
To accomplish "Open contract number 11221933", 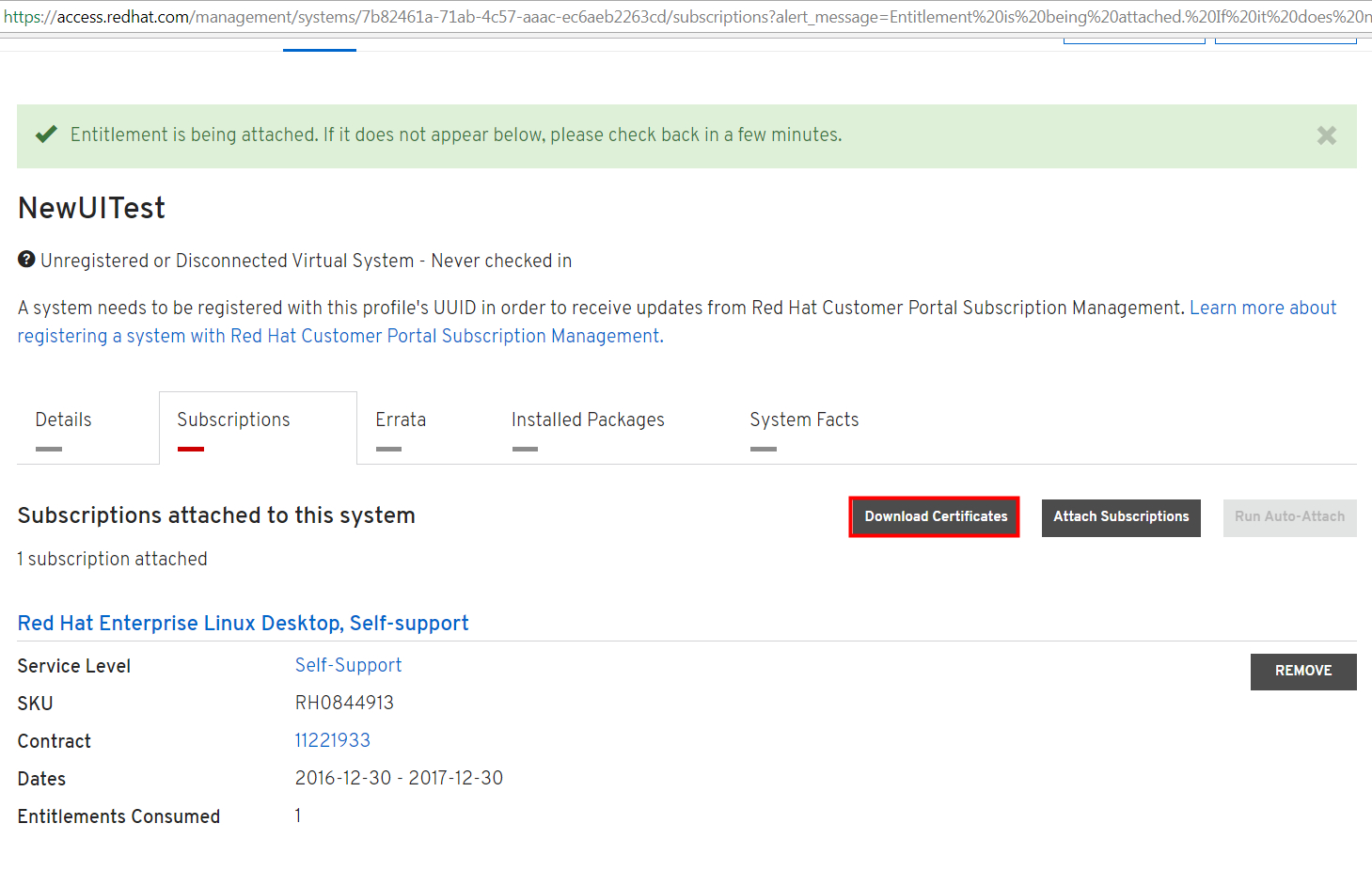I will pos(333,740).
